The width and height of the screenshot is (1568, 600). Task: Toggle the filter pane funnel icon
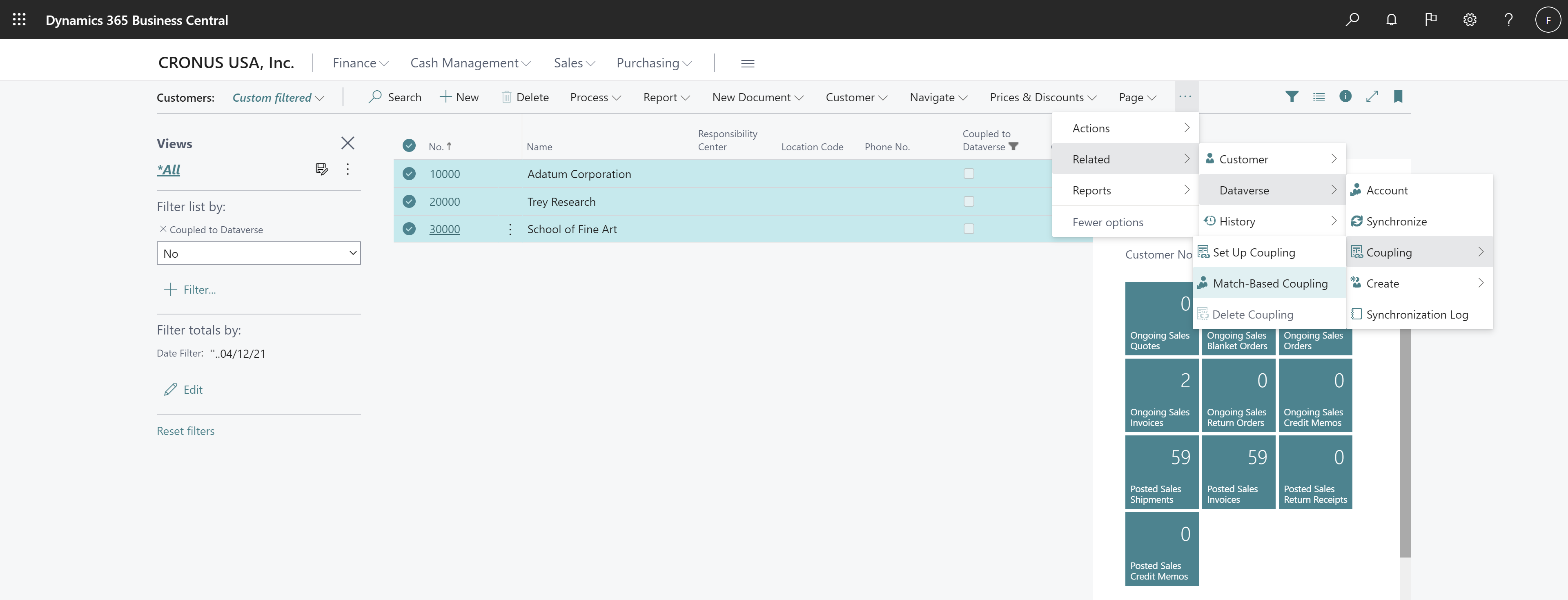[x=1292, y=97]
